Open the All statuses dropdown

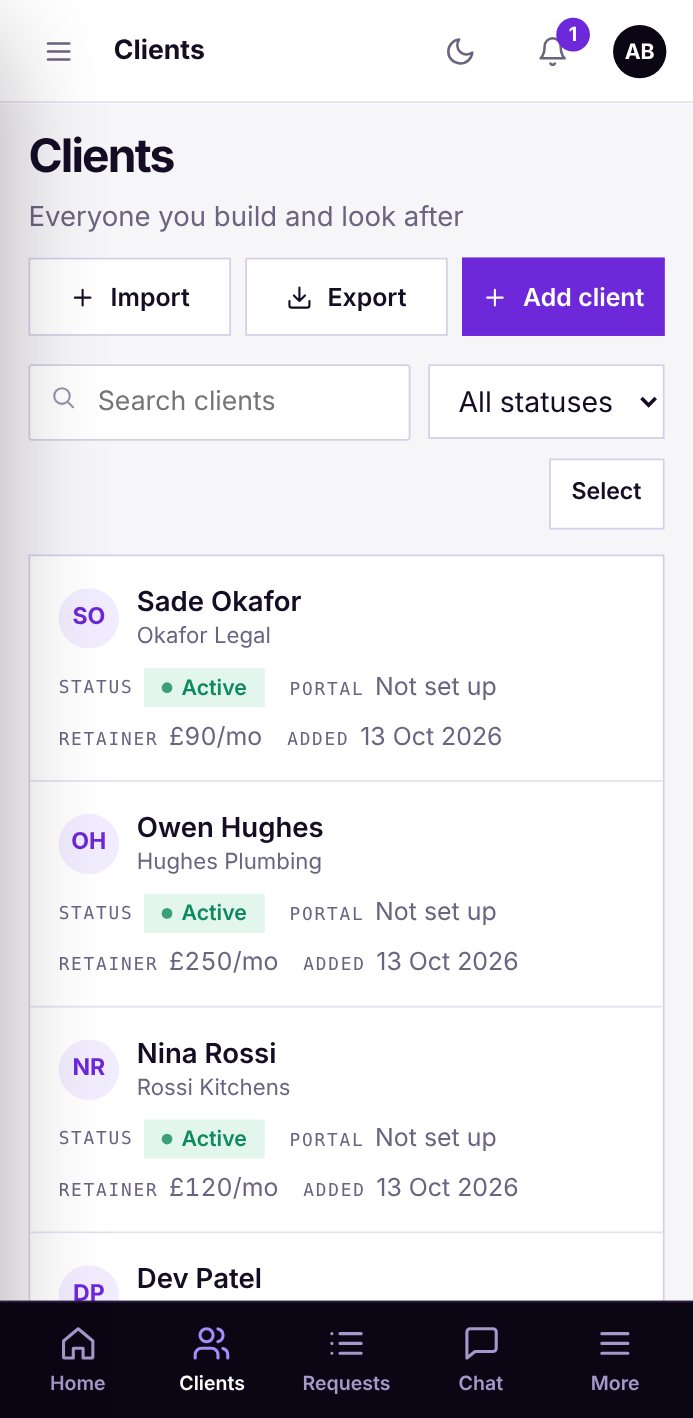coord(546,401)
